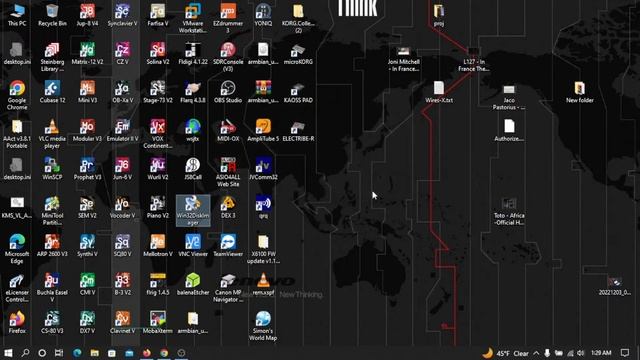The image size is (640, 360).
Task: Select the OBS Studio shortcut
Action: tap(228, 92)
